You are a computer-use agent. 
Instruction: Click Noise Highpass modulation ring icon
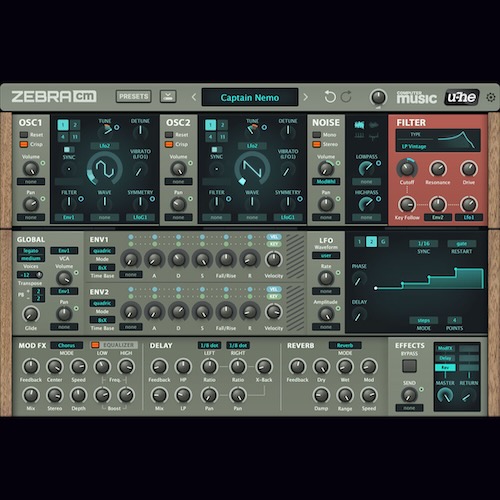pyautogui.click(x=378, y=199)
